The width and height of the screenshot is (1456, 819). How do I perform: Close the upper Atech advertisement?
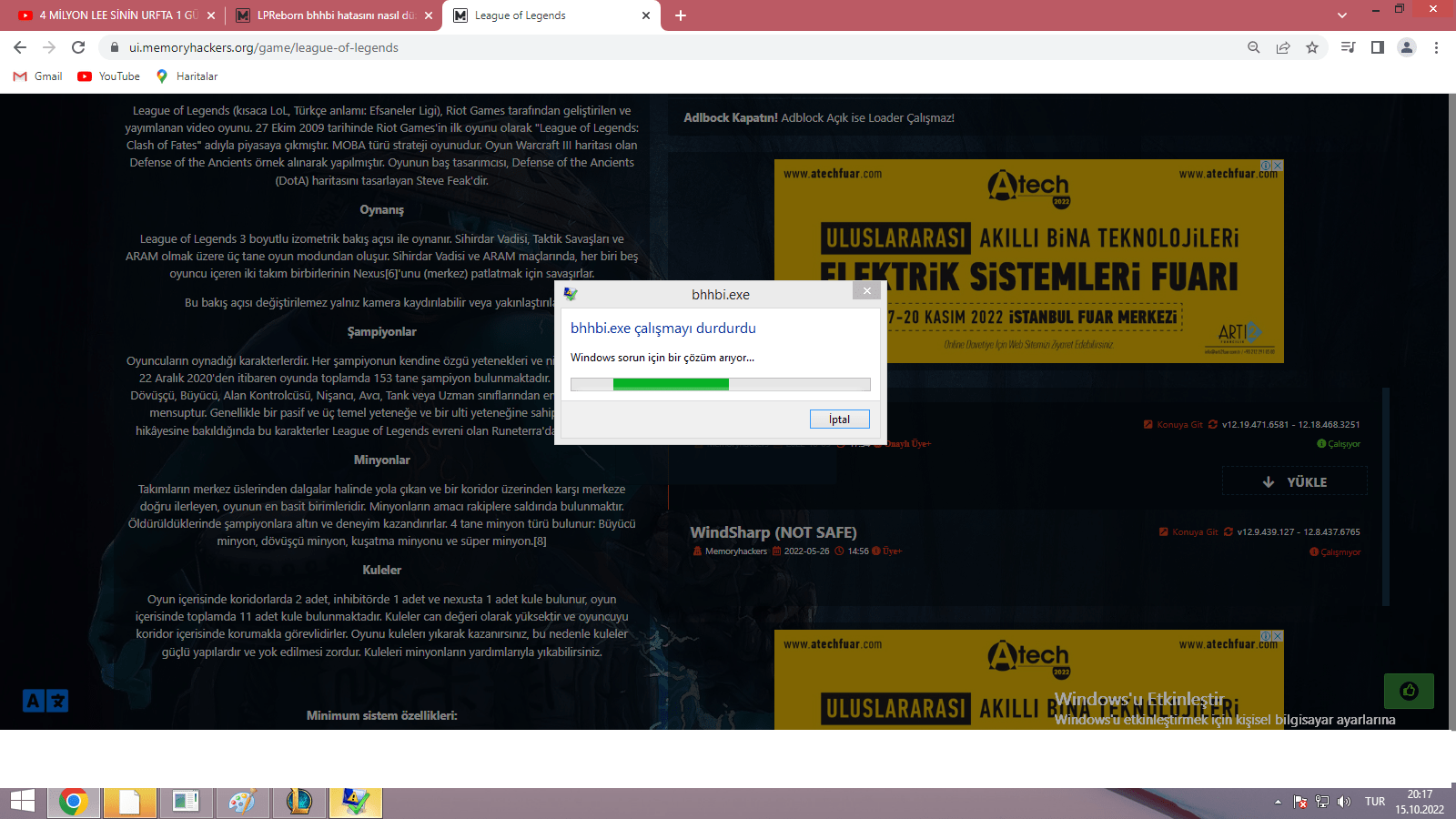[x=1278, y=166]
